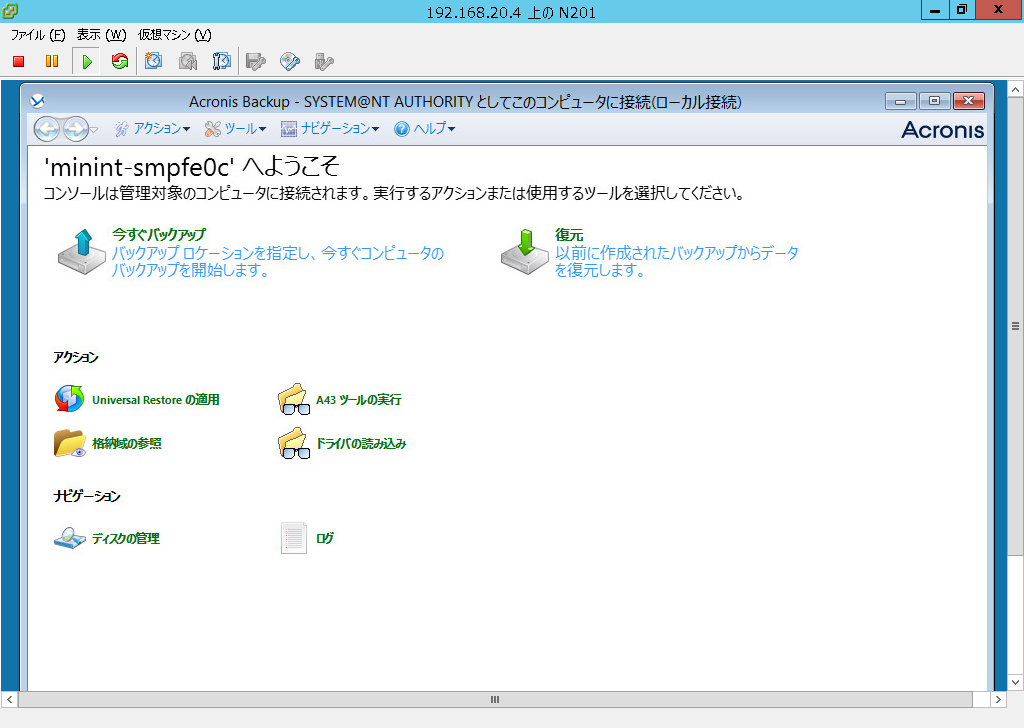The image size is (1024, 728).
Task: Maximize the Acronis Backup window
Action: click(935, 101)
